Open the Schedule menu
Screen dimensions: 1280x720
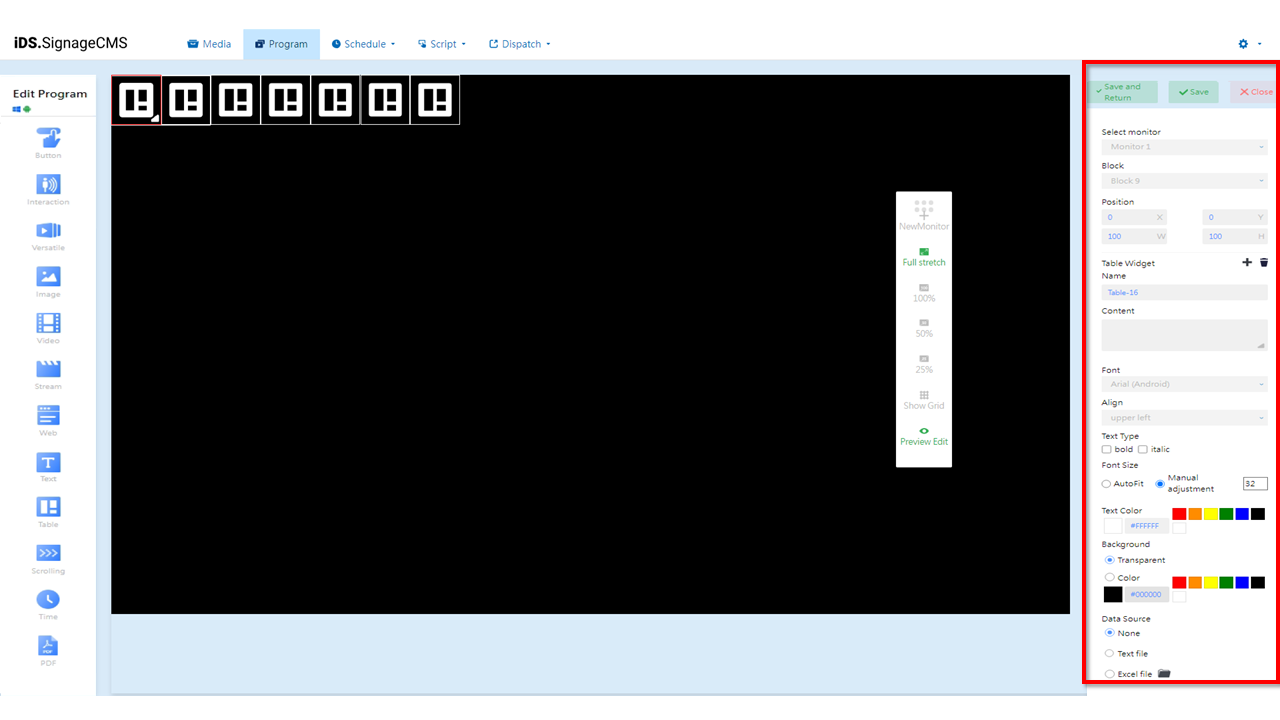coord(362,43)
